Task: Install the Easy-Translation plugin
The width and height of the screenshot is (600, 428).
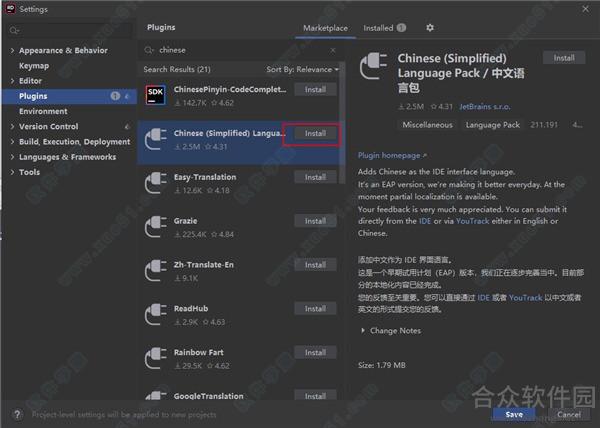Action: point(315,177)
